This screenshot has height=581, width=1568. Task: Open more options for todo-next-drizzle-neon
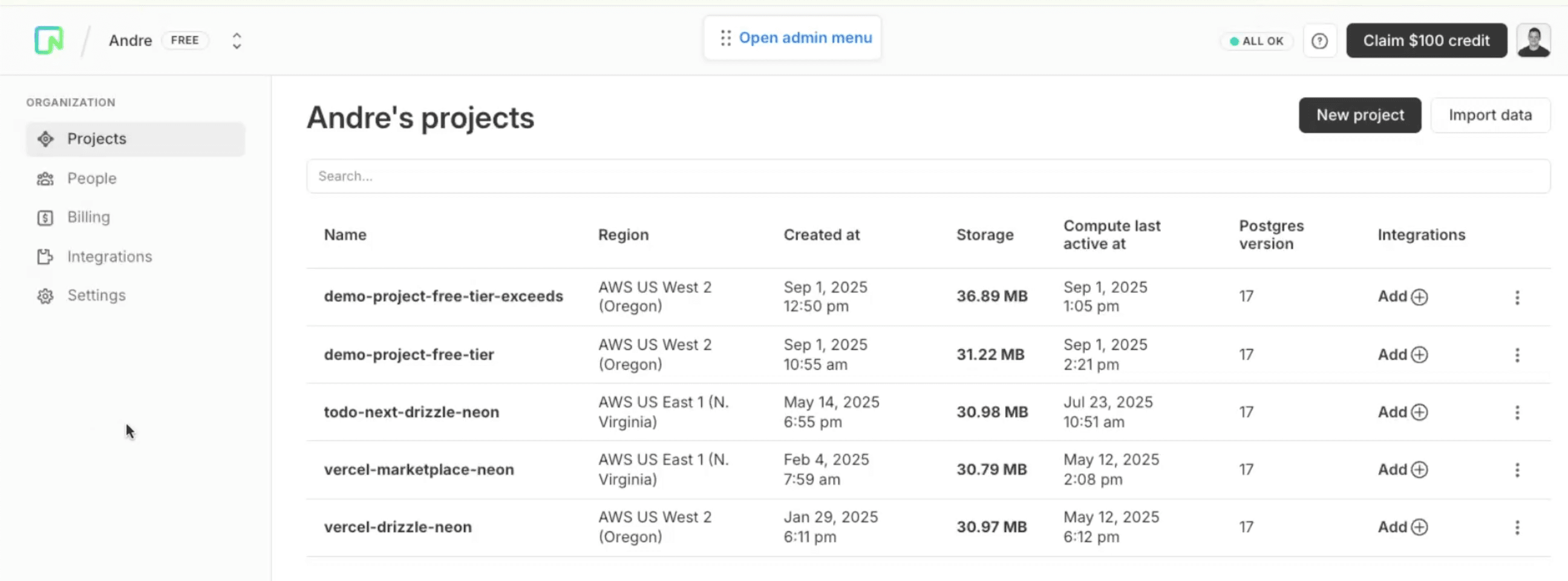pos(1517,412)
